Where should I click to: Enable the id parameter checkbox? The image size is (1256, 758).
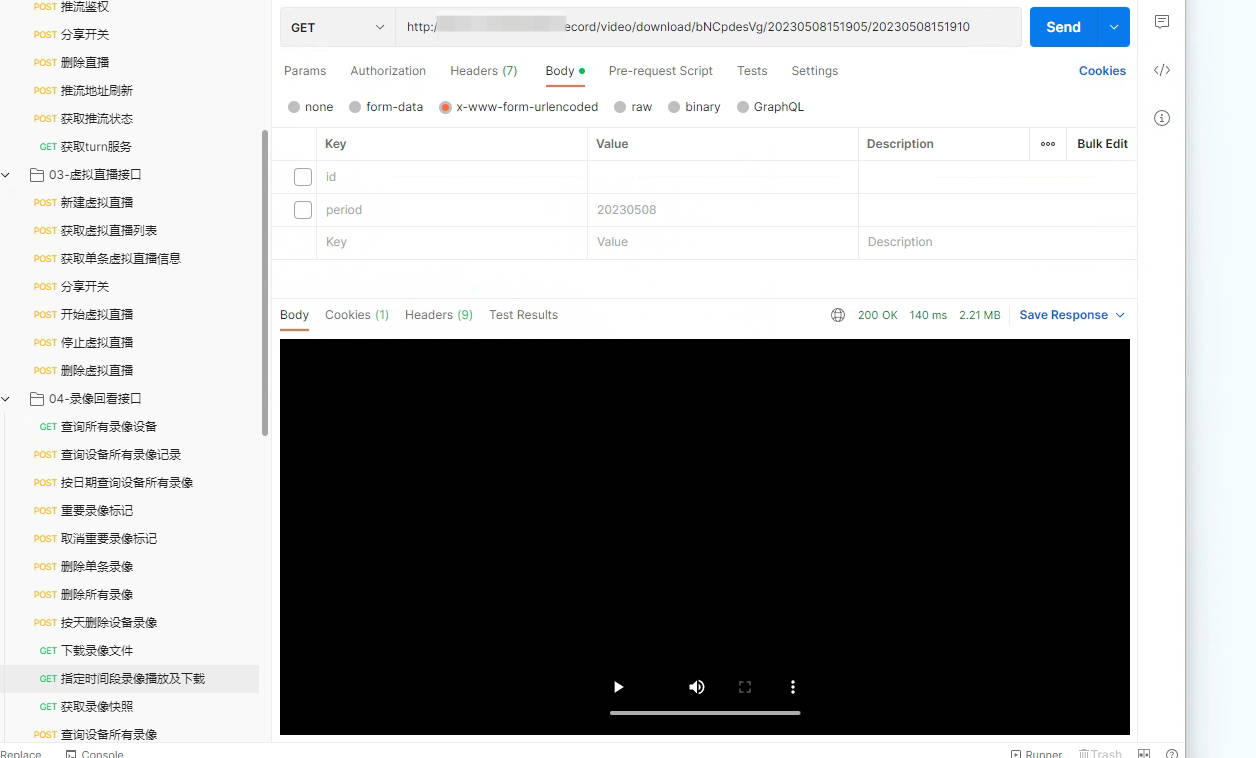[x=303, y=177]
